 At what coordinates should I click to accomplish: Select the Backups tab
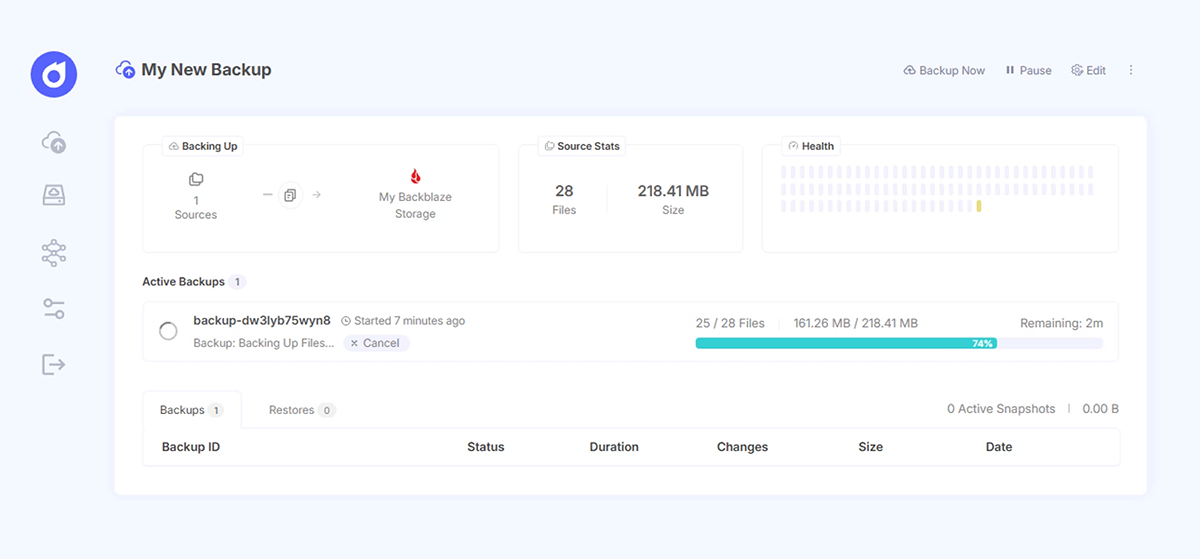(191, 410)
